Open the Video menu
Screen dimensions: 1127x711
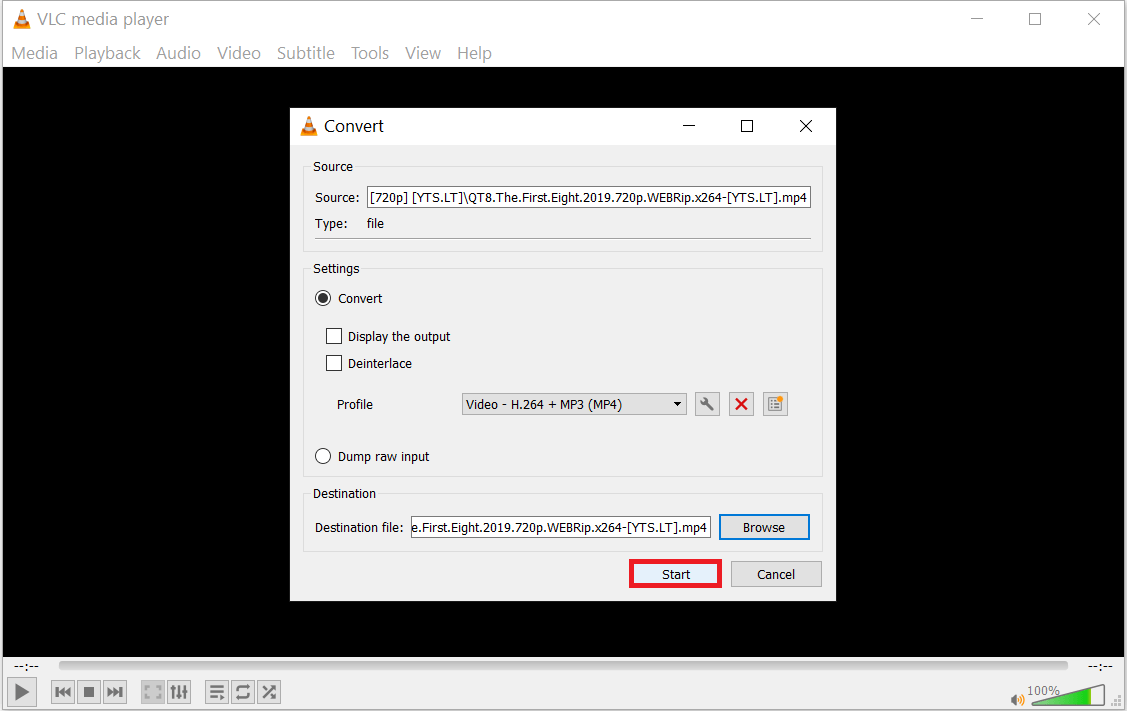[239, 53]
